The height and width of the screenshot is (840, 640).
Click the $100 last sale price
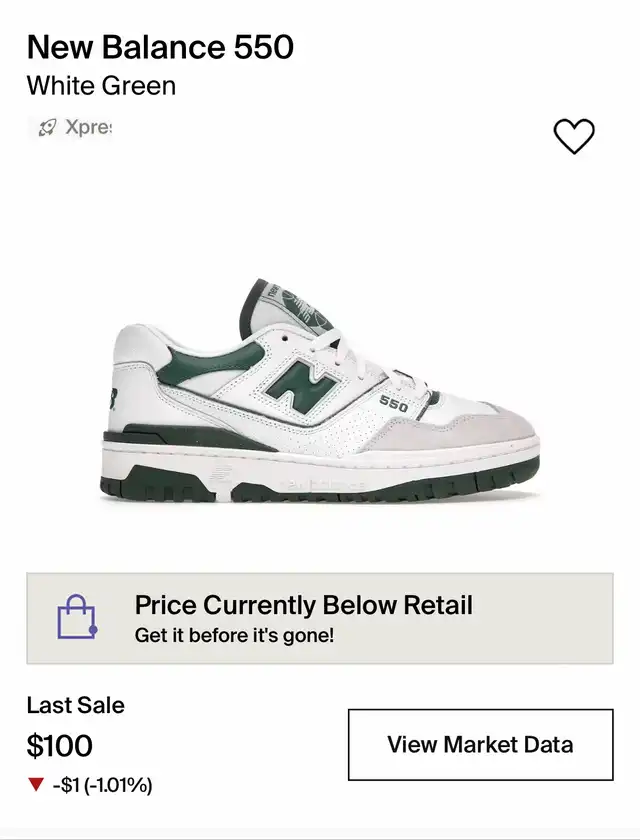pyautogui.click(x=60, y=745)
